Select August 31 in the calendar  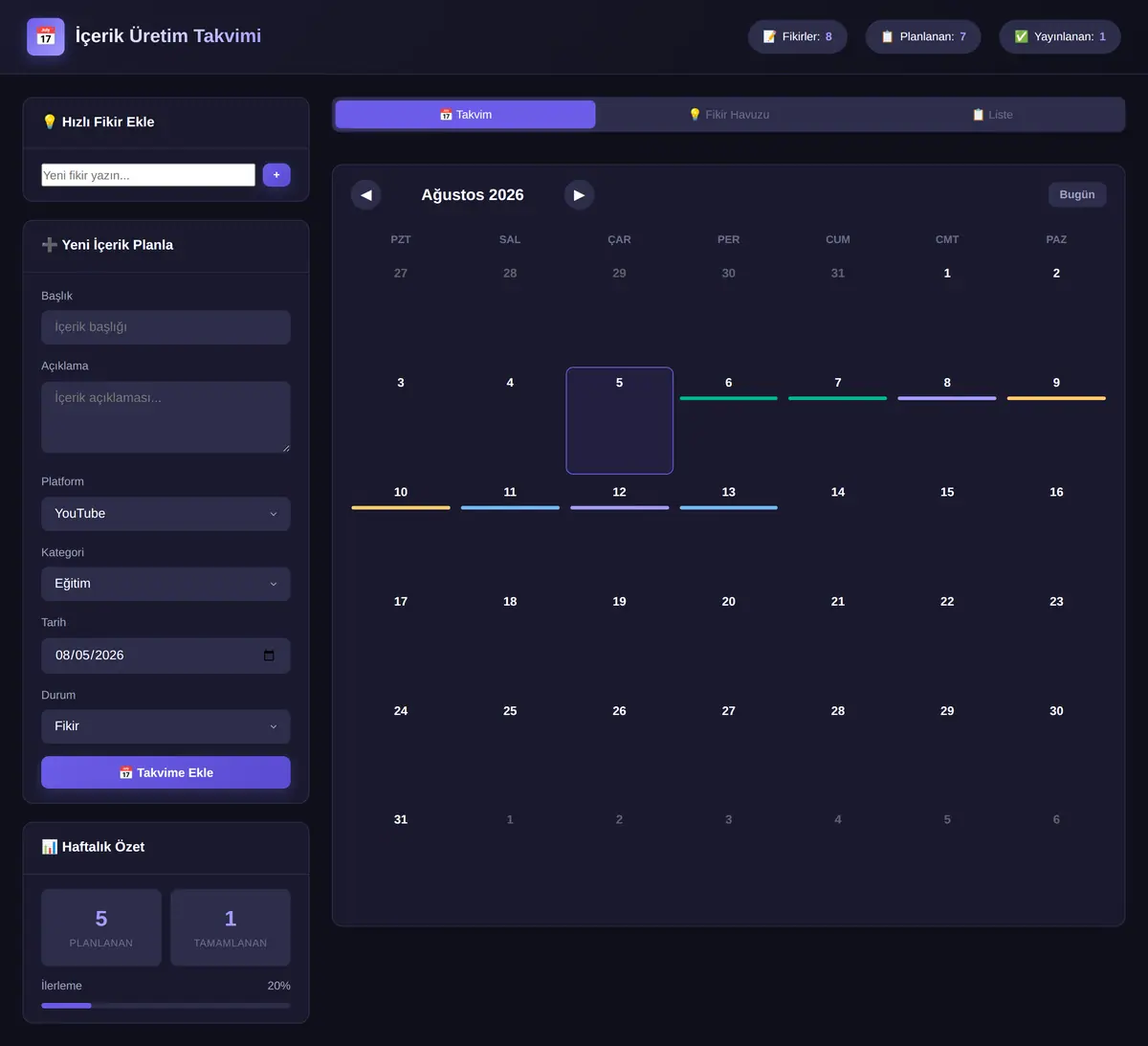click(x=401, y=857)
